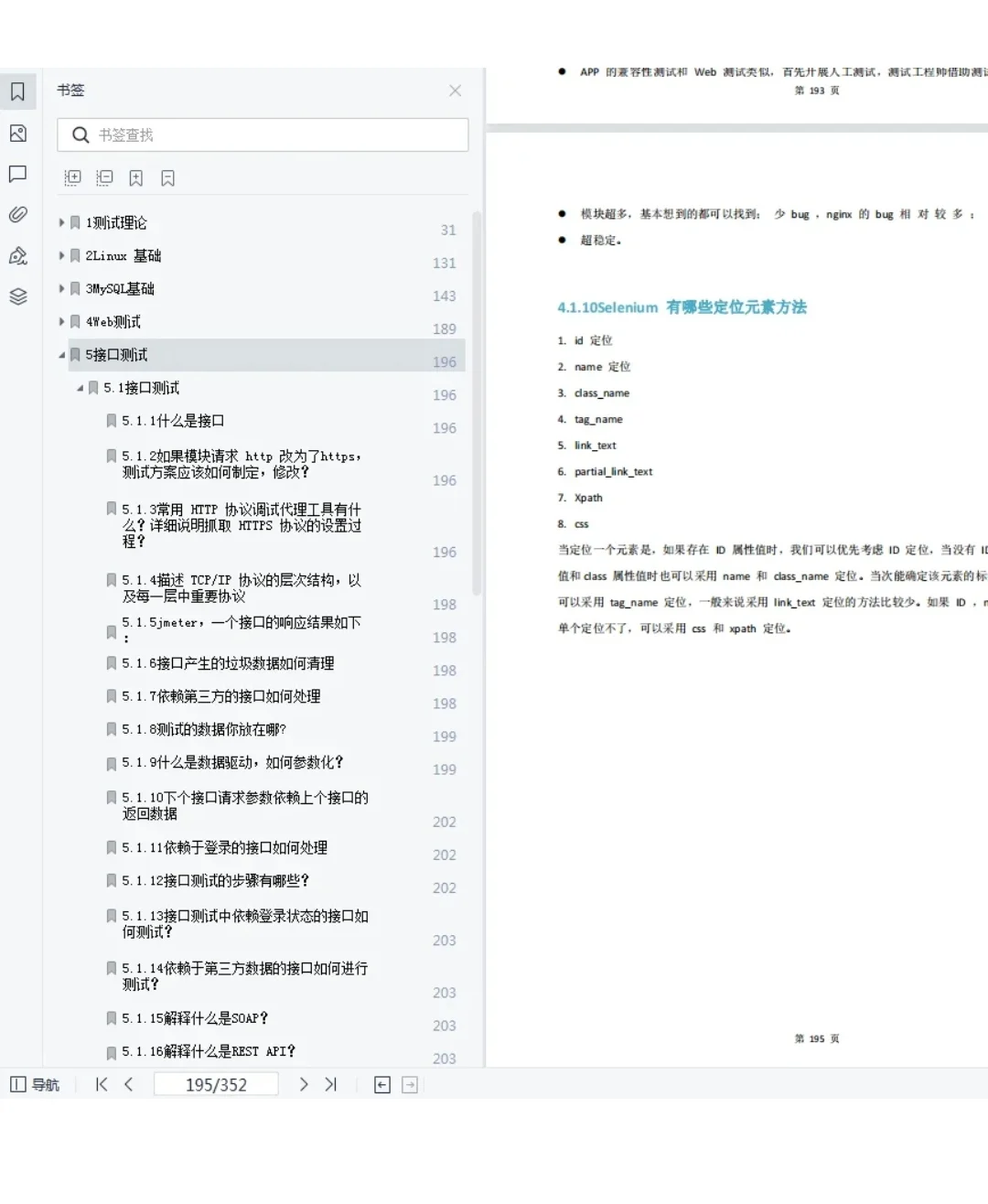Expand the 2Linux 基础 bookmark
988x1204 pixels.
click(60, 255)
